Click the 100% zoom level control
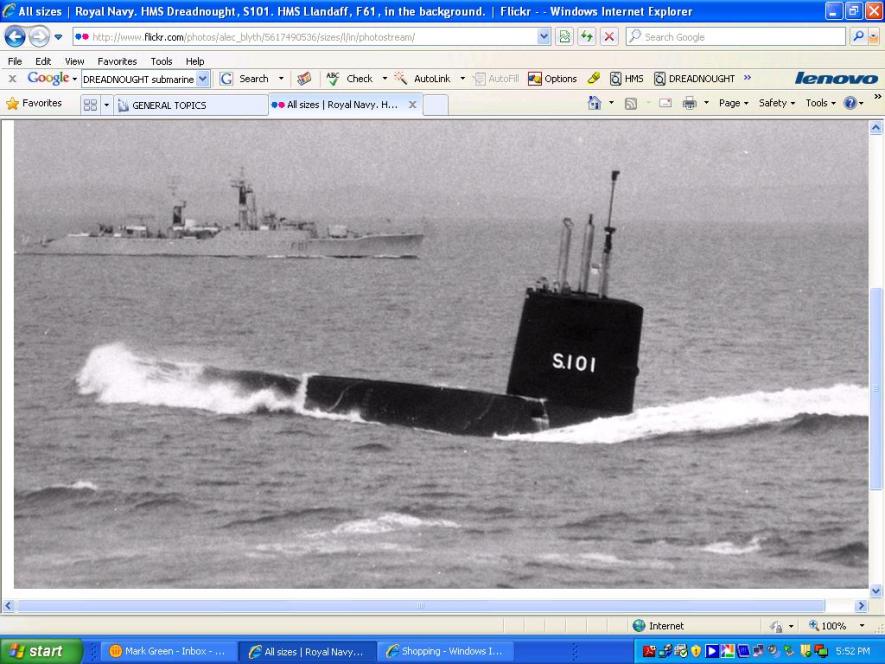This screenshot has width=885, height=664. point(832,626)
